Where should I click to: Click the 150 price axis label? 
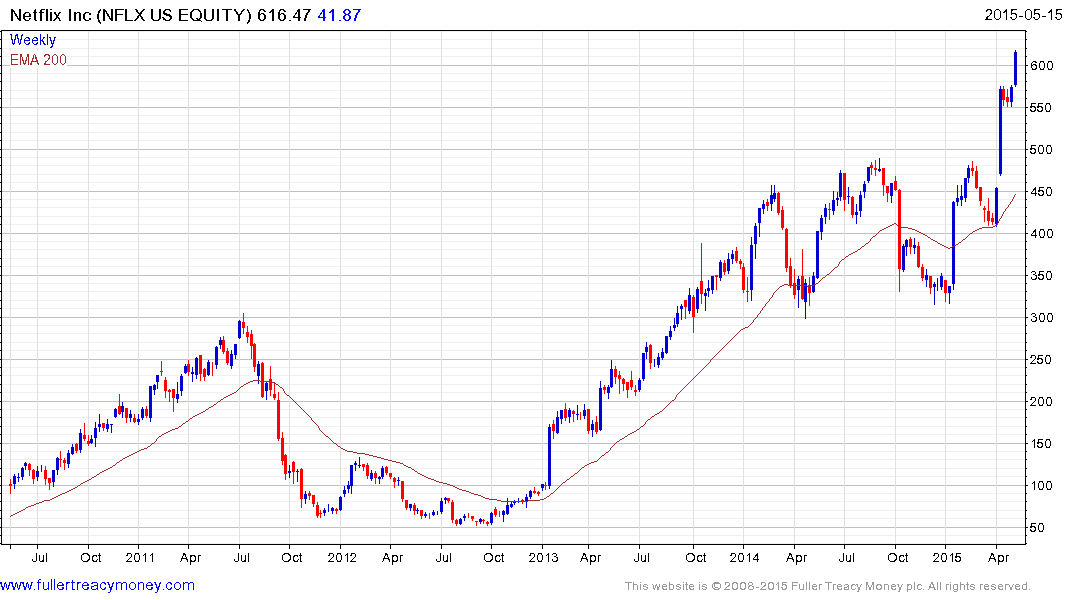1041,444
